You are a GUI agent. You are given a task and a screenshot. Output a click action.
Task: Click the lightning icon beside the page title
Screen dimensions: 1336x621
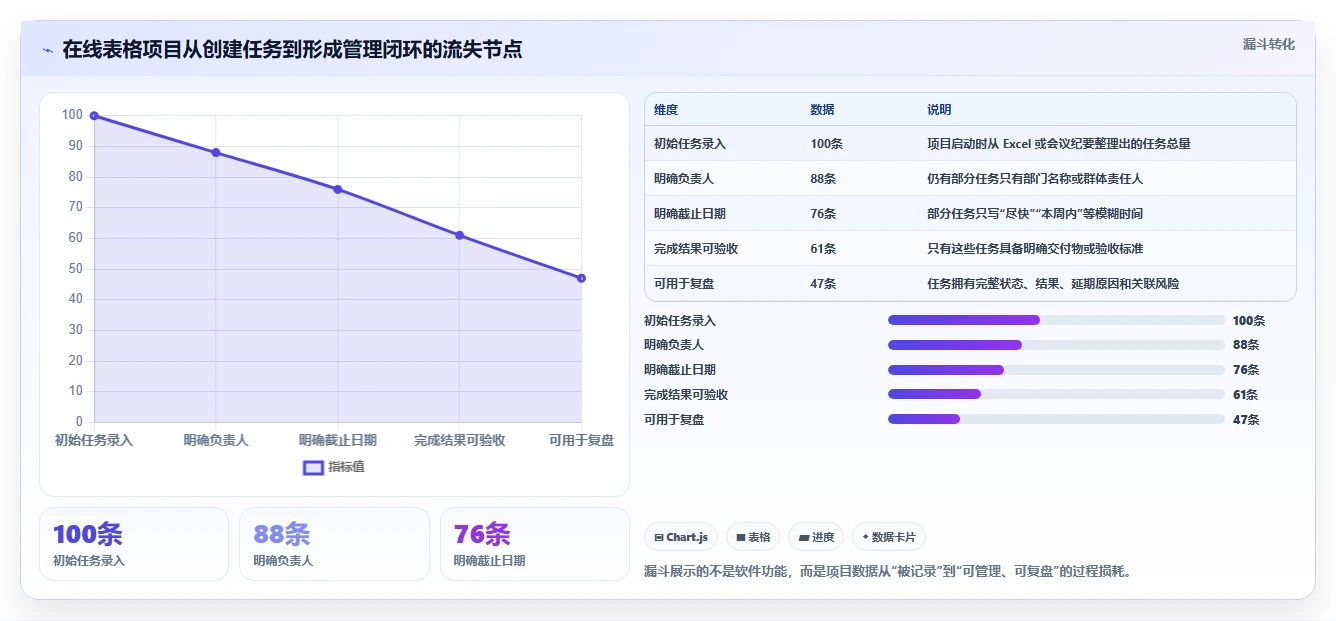point(47,50)
